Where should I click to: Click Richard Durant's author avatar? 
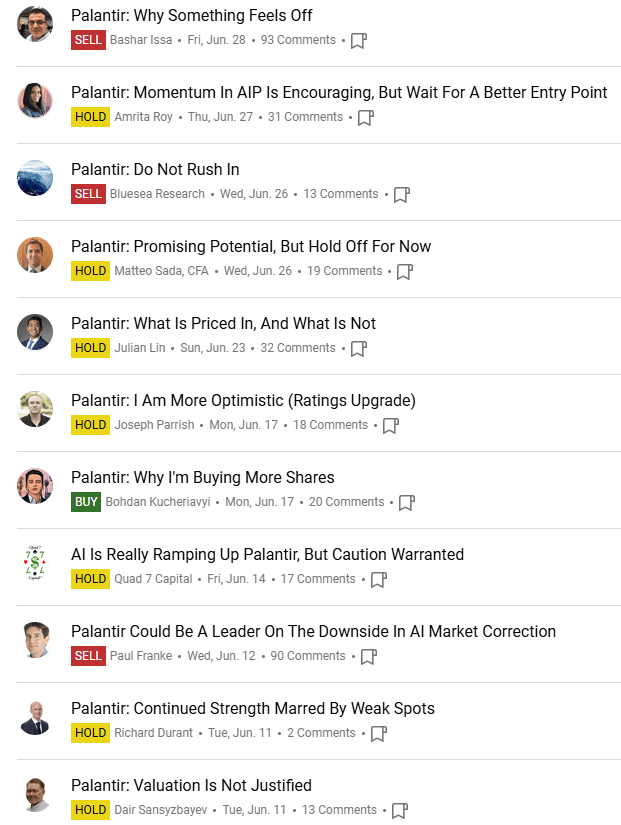pos(35,717)
